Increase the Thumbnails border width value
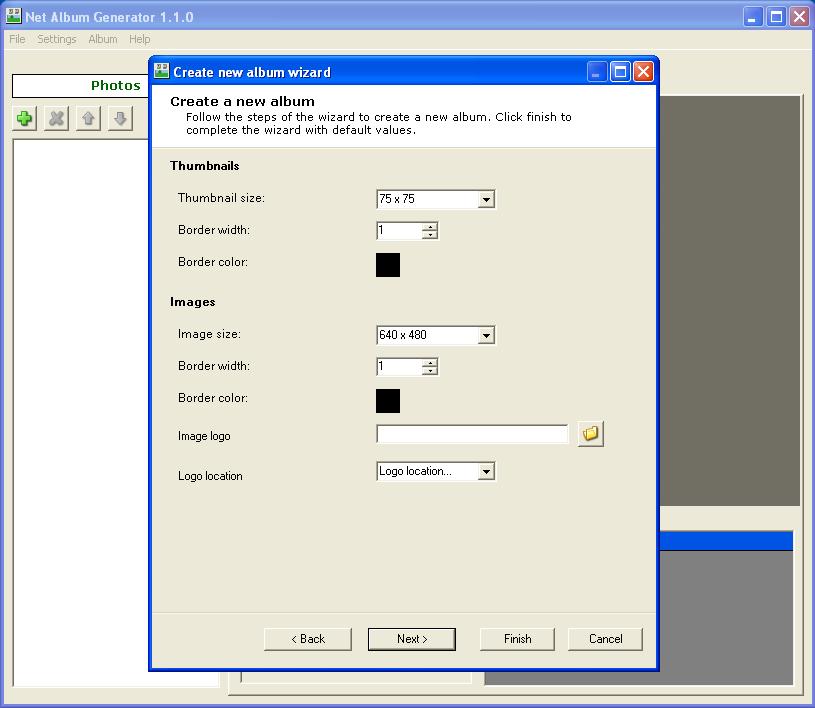 pos(430,227)
